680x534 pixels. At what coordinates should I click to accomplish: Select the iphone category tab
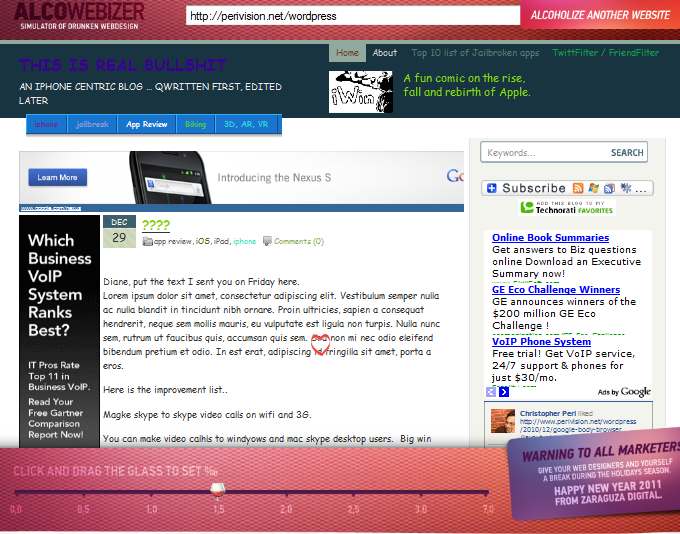[46, 124]
